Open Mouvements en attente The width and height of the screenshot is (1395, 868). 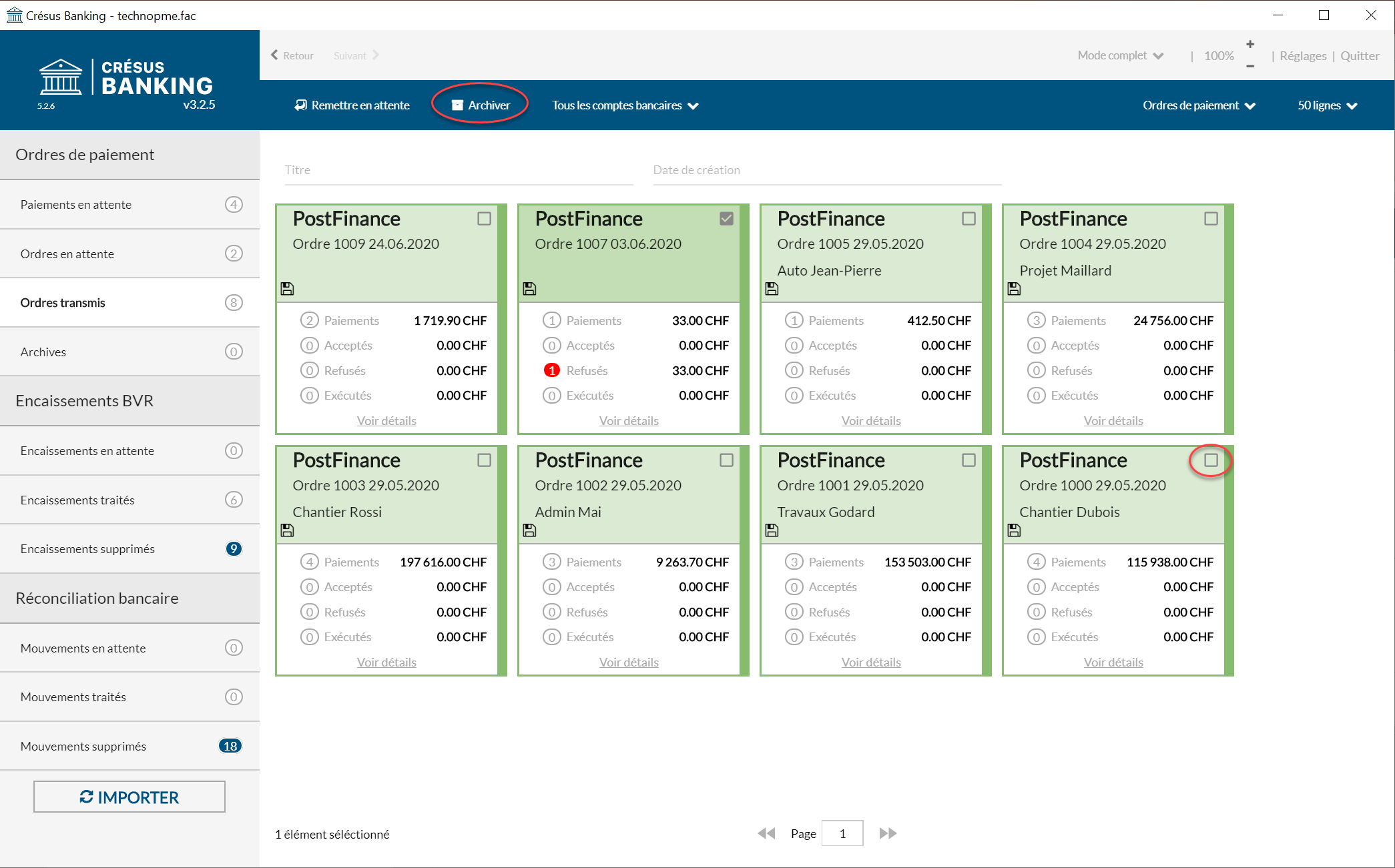[130, 648]
